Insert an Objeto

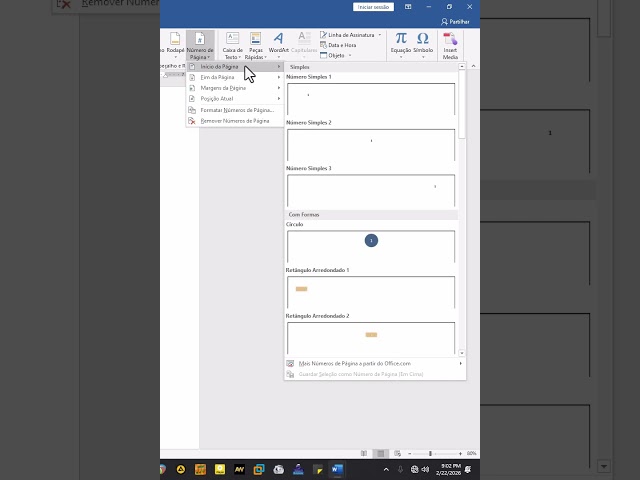(332, 56)
